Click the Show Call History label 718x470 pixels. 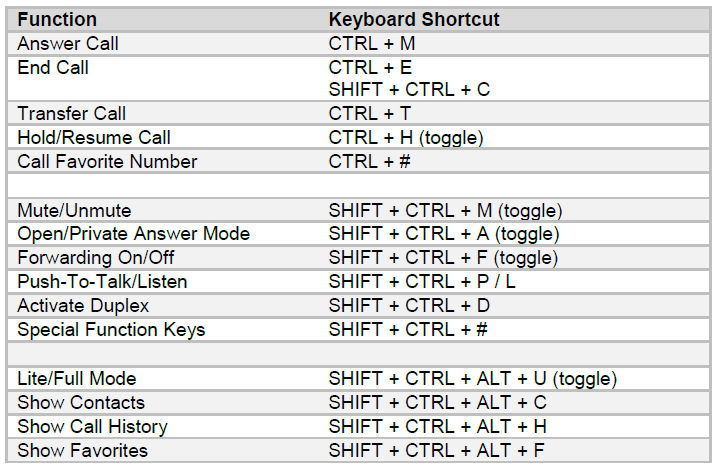tap(92, 427)
